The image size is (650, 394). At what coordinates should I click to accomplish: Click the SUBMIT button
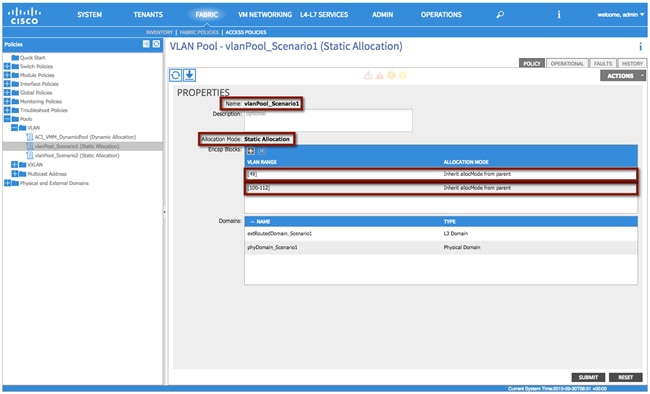(588, 377)
